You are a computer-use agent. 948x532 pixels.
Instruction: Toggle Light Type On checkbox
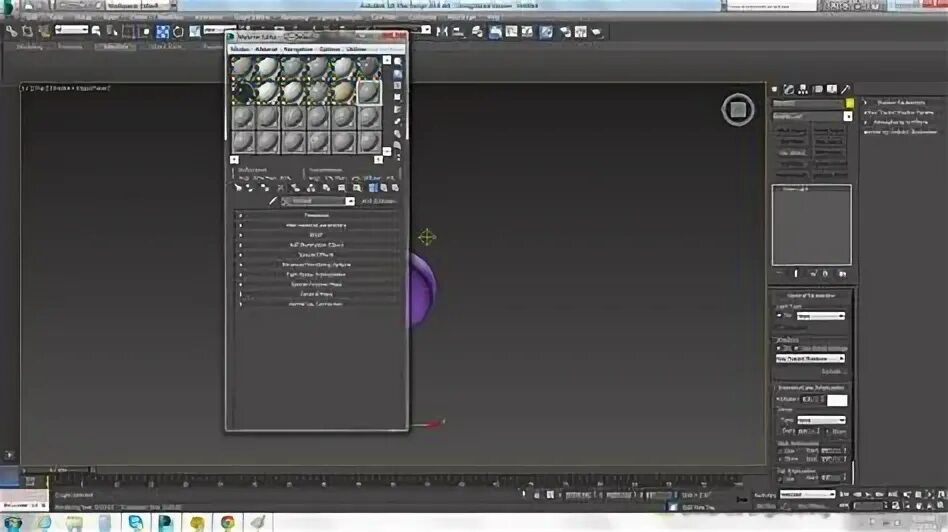pyautogui.click(x=779, y=315)
